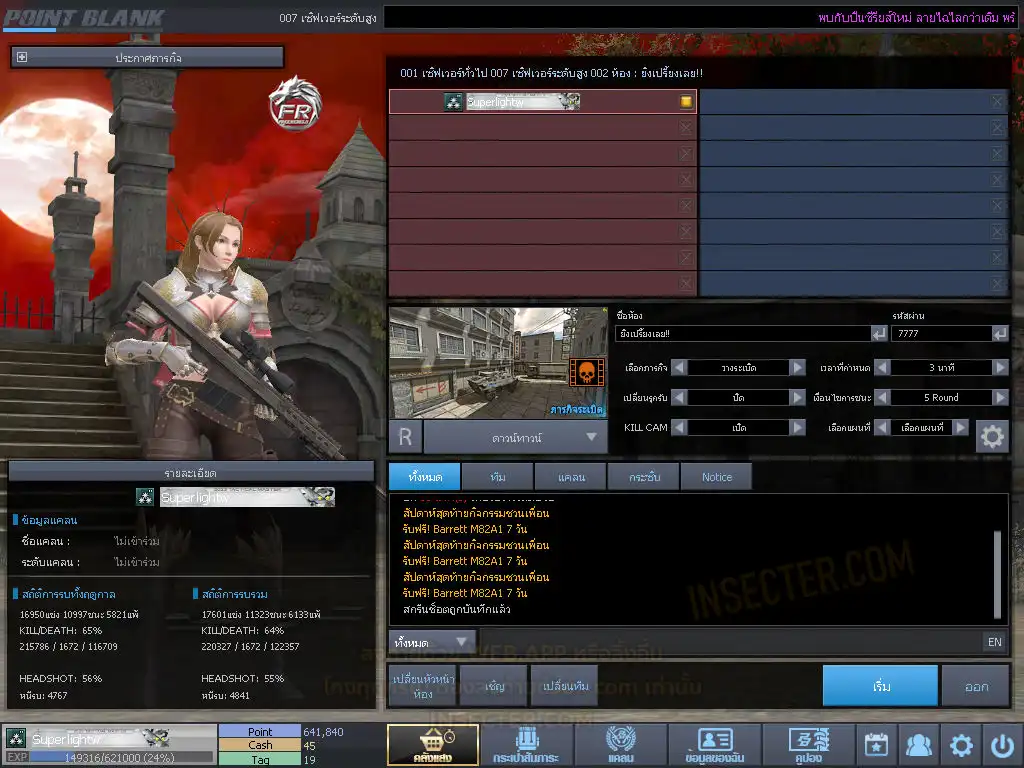The width and height of the screenshot is (1024, 768).
Task: Open the clan emblem icon in bottom bar
Action: (620, 745)
